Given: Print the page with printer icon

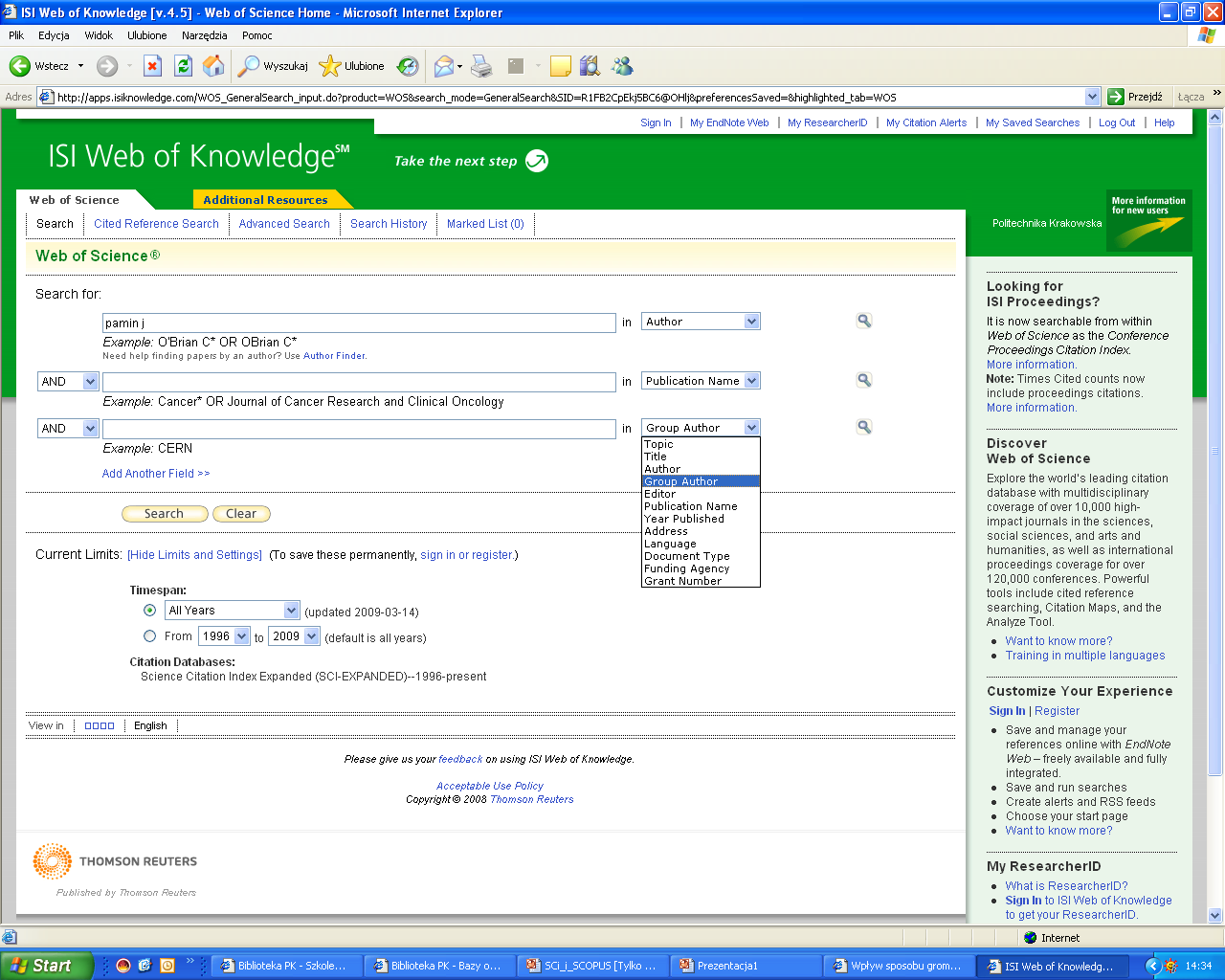Looking at the screenshot, I should point(481,66).
